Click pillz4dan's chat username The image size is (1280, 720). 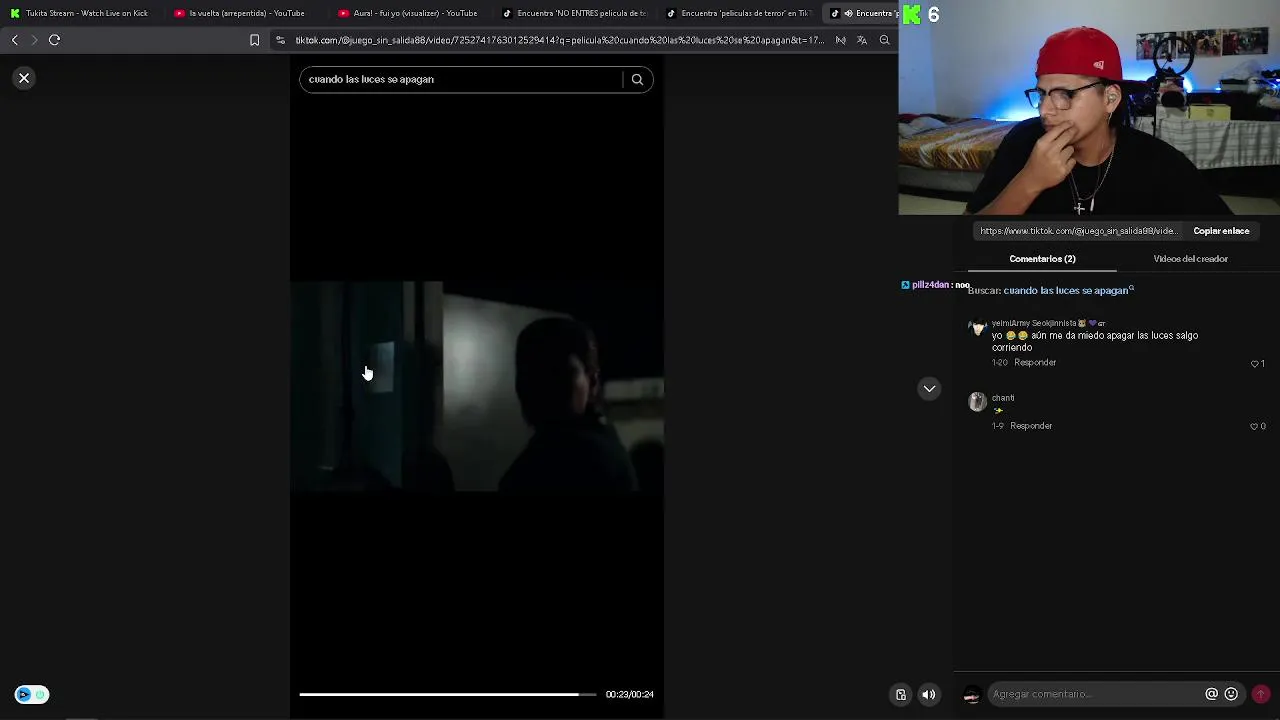(x=930, y=285)
